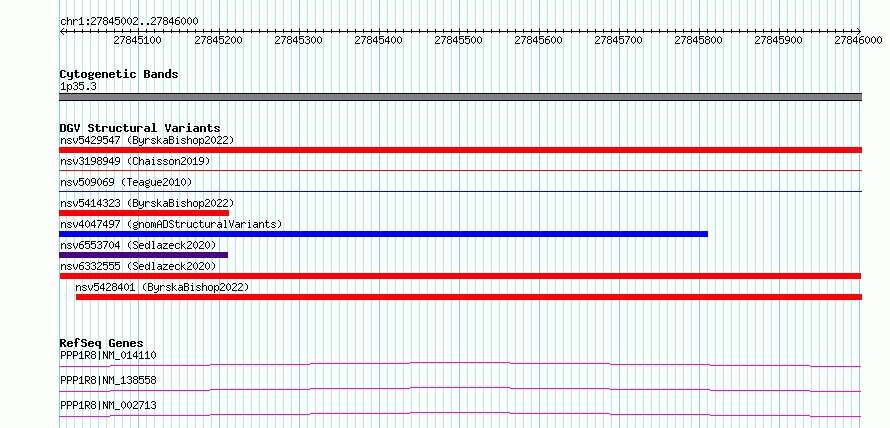Open the PPP1R8|NM_014110 gene label

click(108, 356)
